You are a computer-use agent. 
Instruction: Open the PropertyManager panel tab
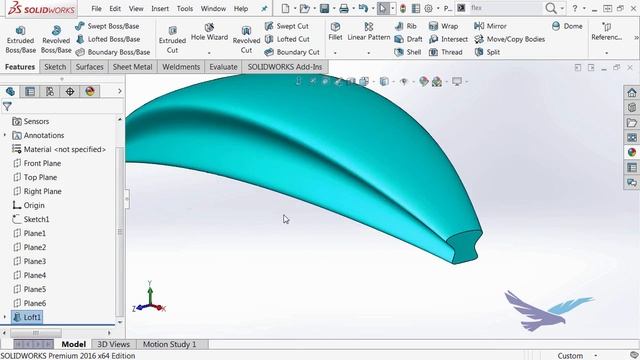pos(30,91)
